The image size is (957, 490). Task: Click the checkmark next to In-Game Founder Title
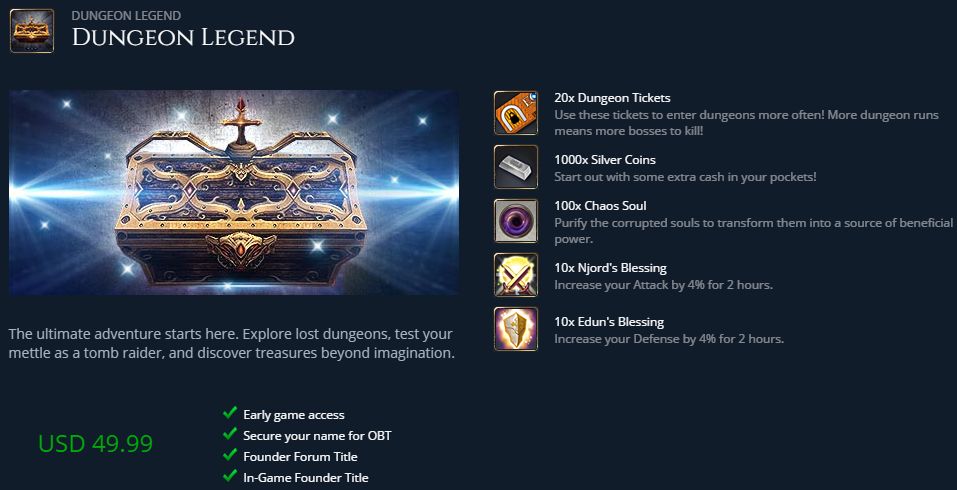(230, 475)
